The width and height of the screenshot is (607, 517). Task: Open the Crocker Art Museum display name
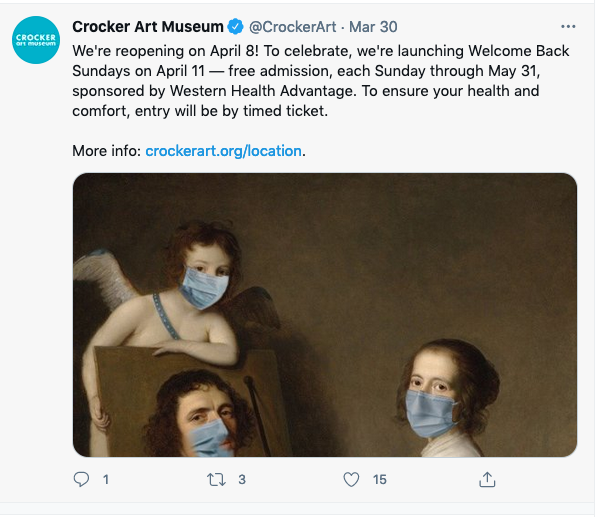point(148,27)
